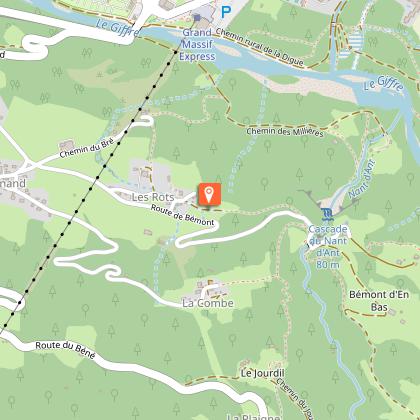The width and height of the screenshot is (420, 420).
Task: Click the orange location pin marker
Action: [x=209, y=194]
